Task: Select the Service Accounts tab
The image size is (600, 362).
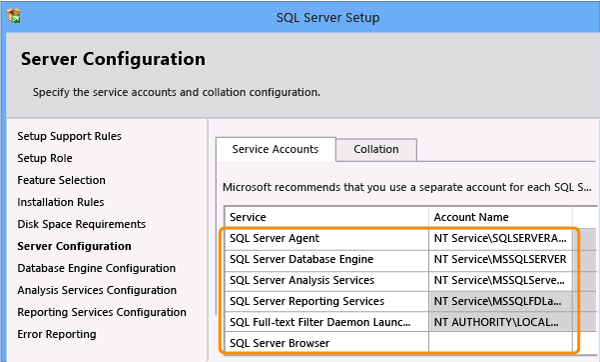Action: click(276, 149)
